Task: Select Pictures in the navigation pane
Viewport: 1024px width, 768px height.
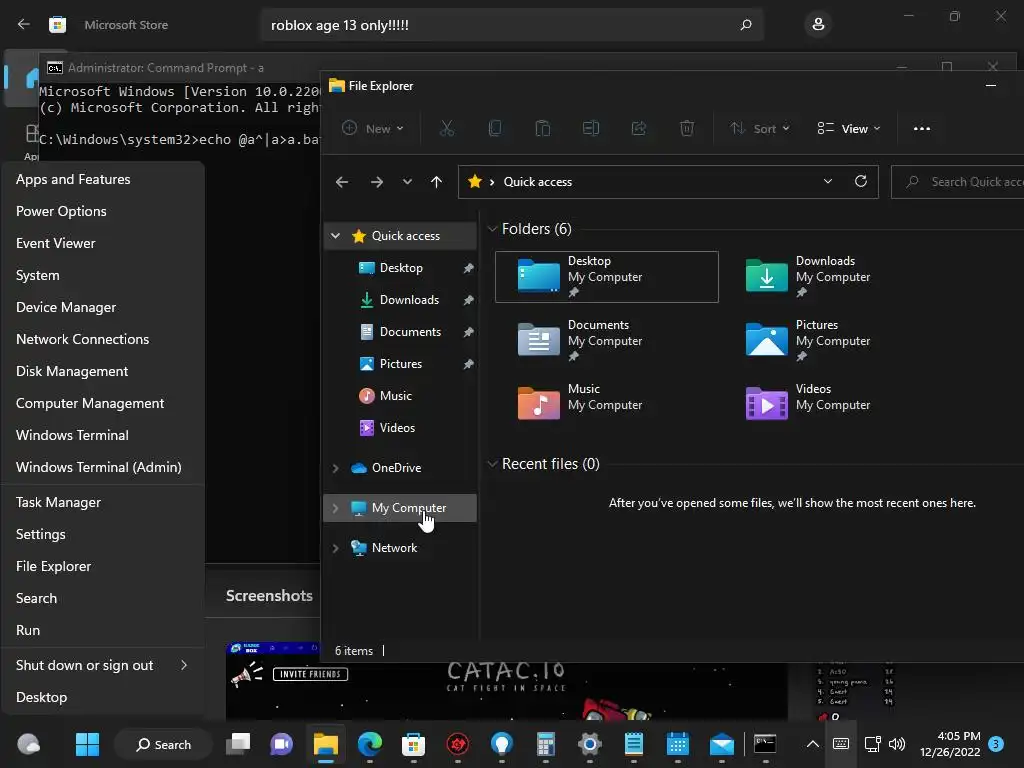Action: pos(400,364)
